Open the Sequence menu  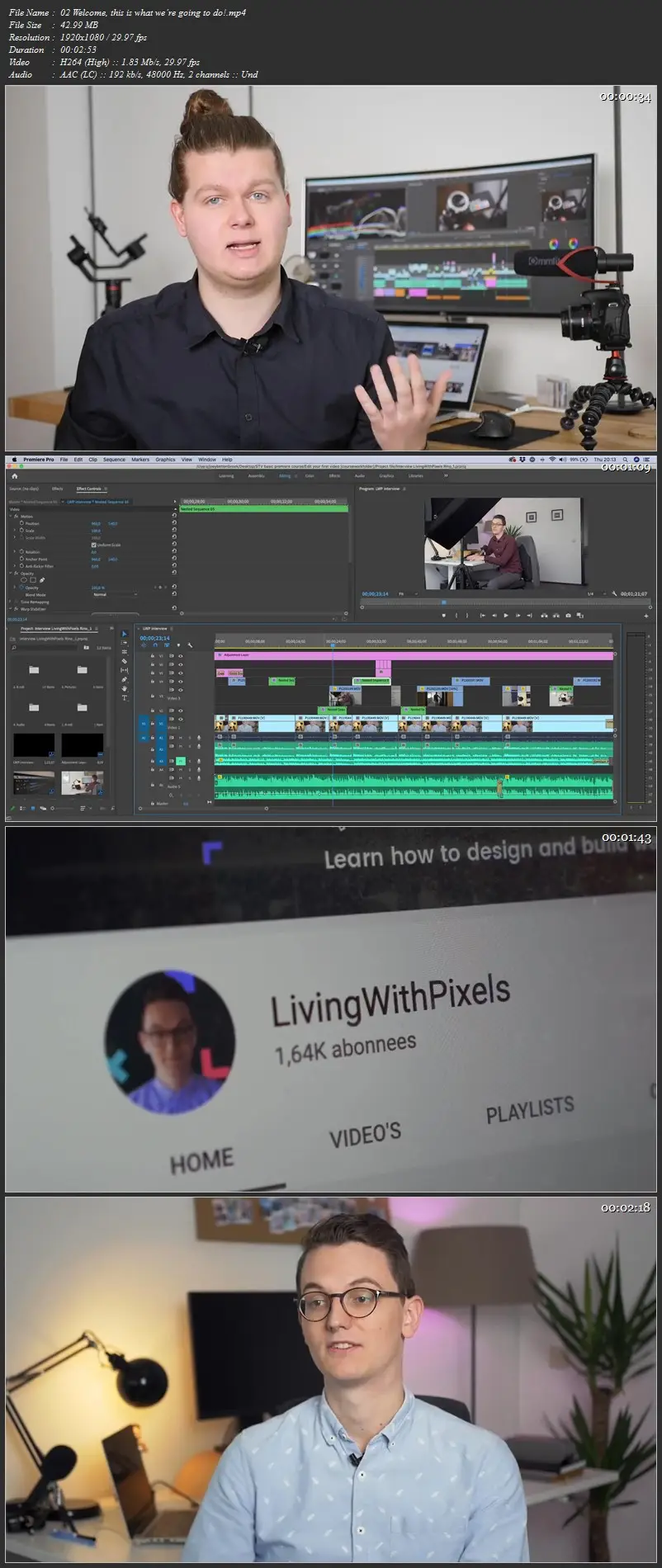114,460
